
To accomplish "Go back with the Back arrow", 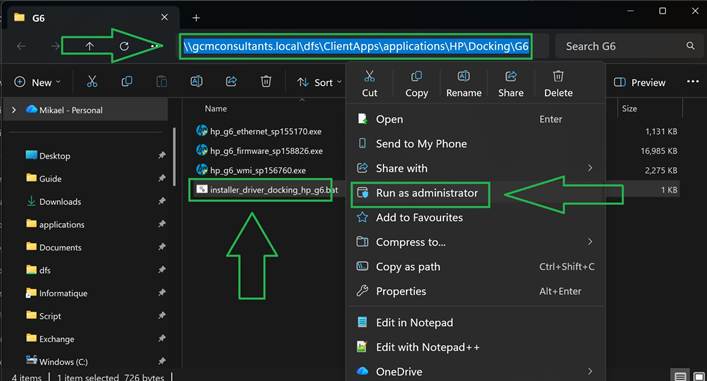I will 21,46.
